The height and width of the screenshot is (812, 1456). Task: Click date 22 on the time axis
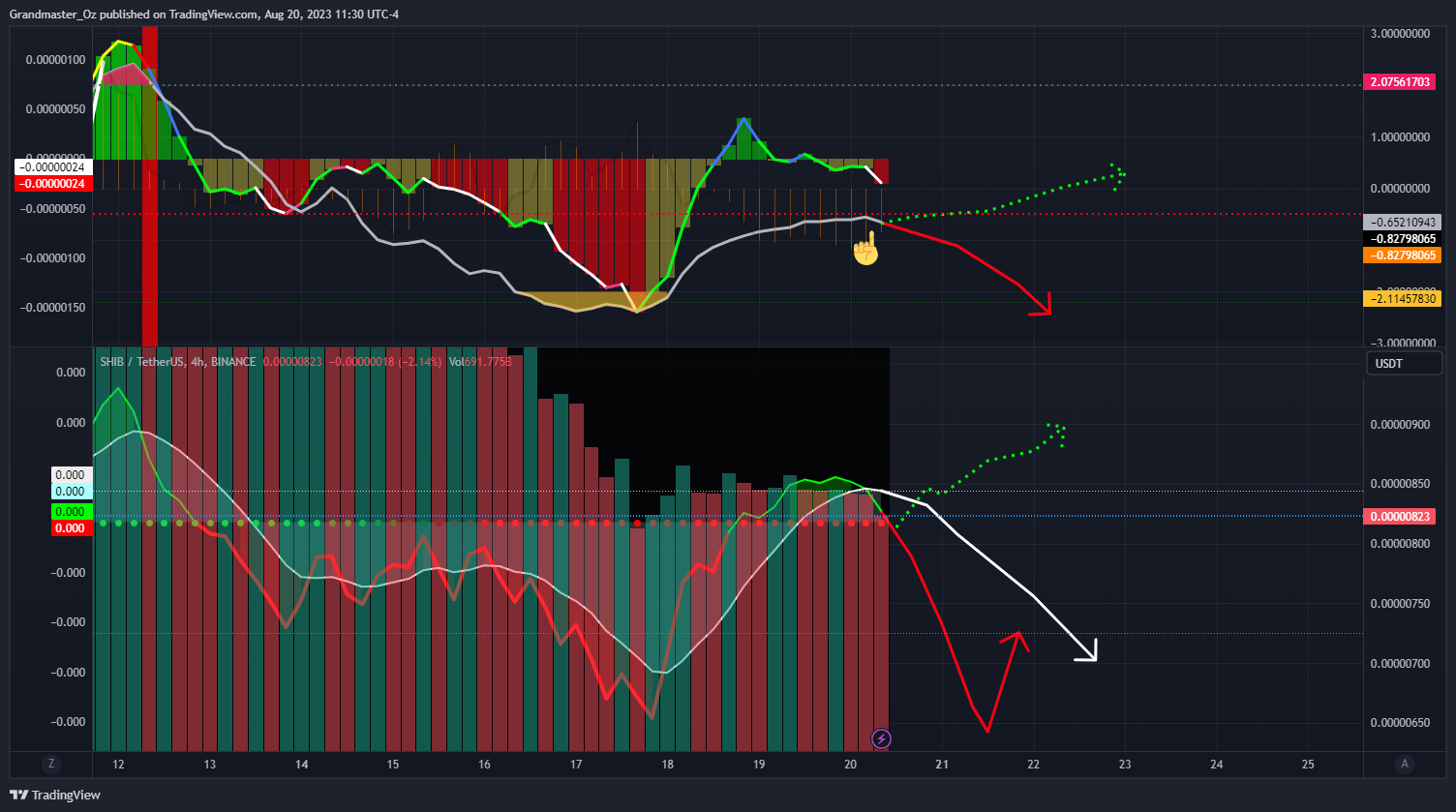[x=1033, y=765]
